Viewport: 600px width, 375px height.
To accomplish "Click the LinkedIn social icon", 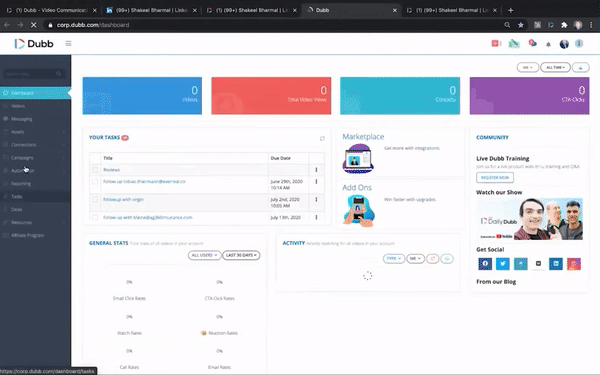I will 556,264.
